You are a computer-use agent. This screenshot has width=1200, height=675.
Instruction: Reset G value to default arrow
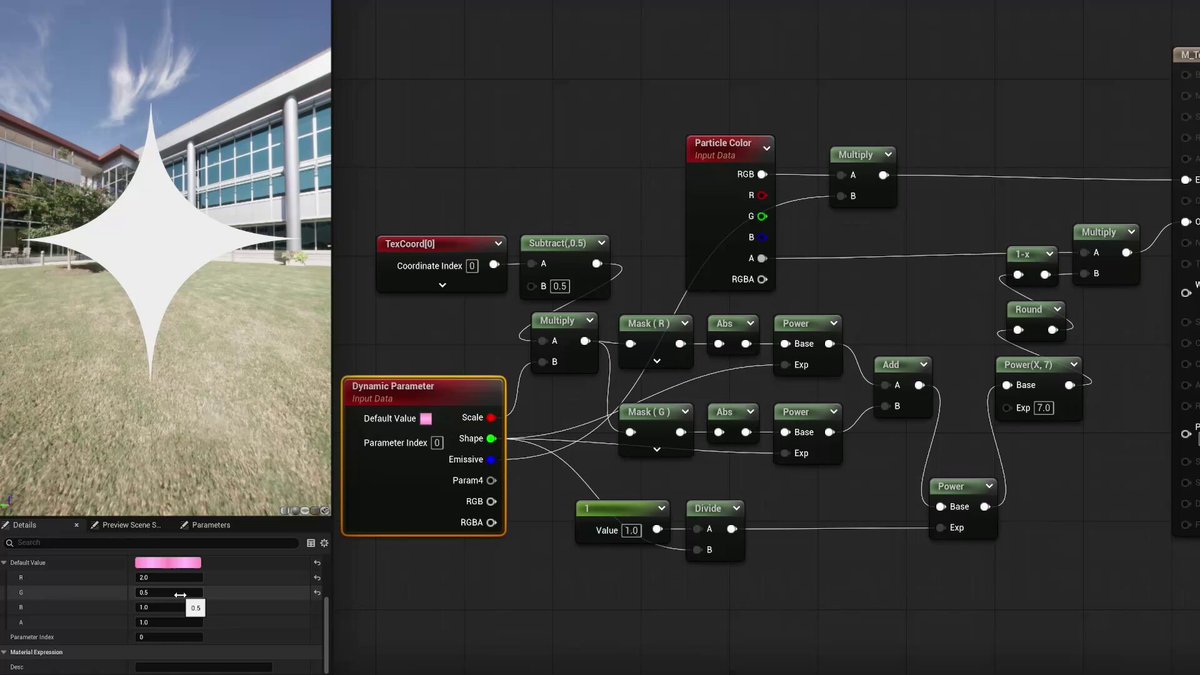coord(317,593)
